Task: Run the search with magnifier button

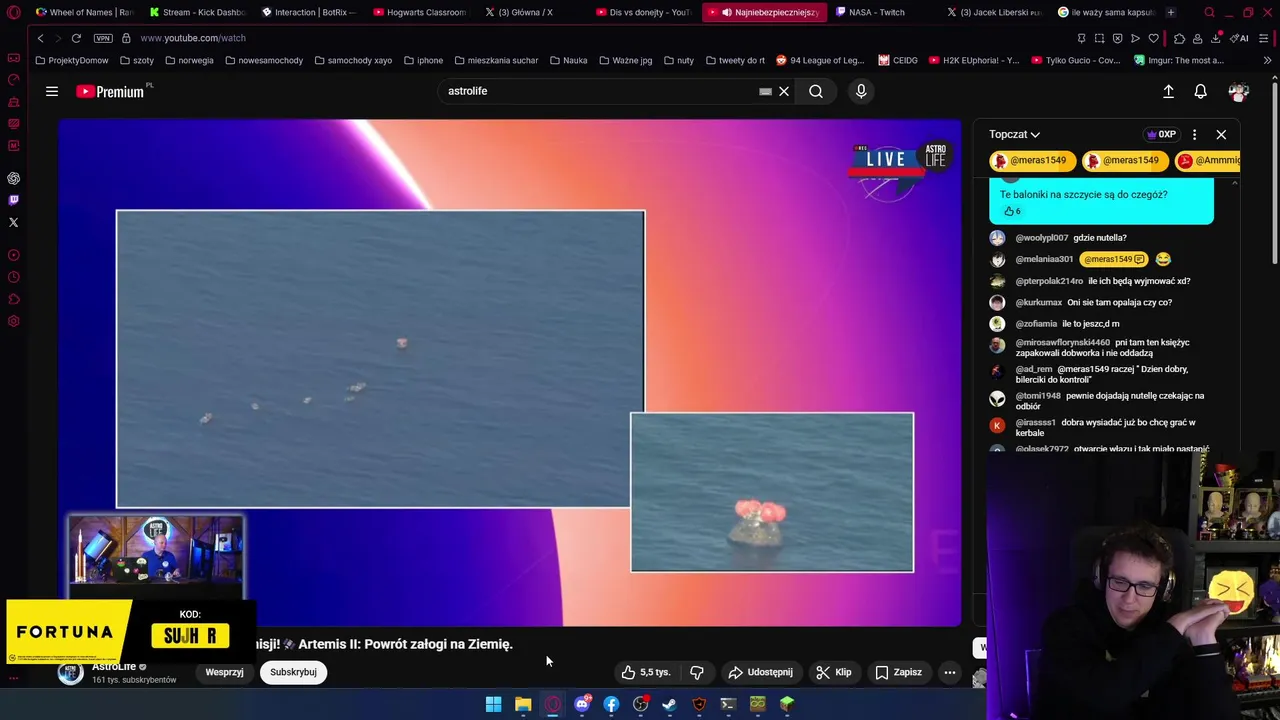Action: coord(816,91)
